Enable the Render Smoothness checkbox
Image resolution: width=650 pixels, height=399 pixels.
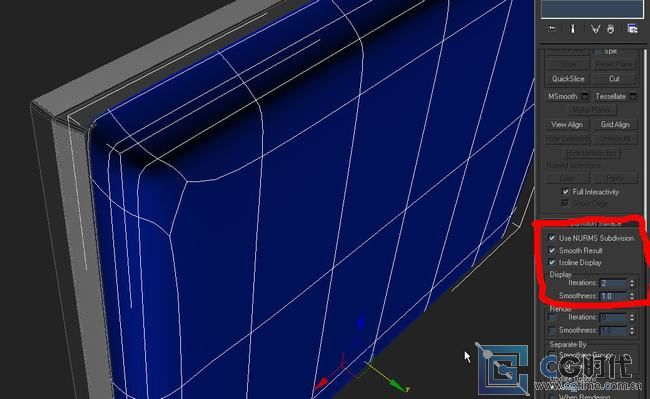[552, 330]
